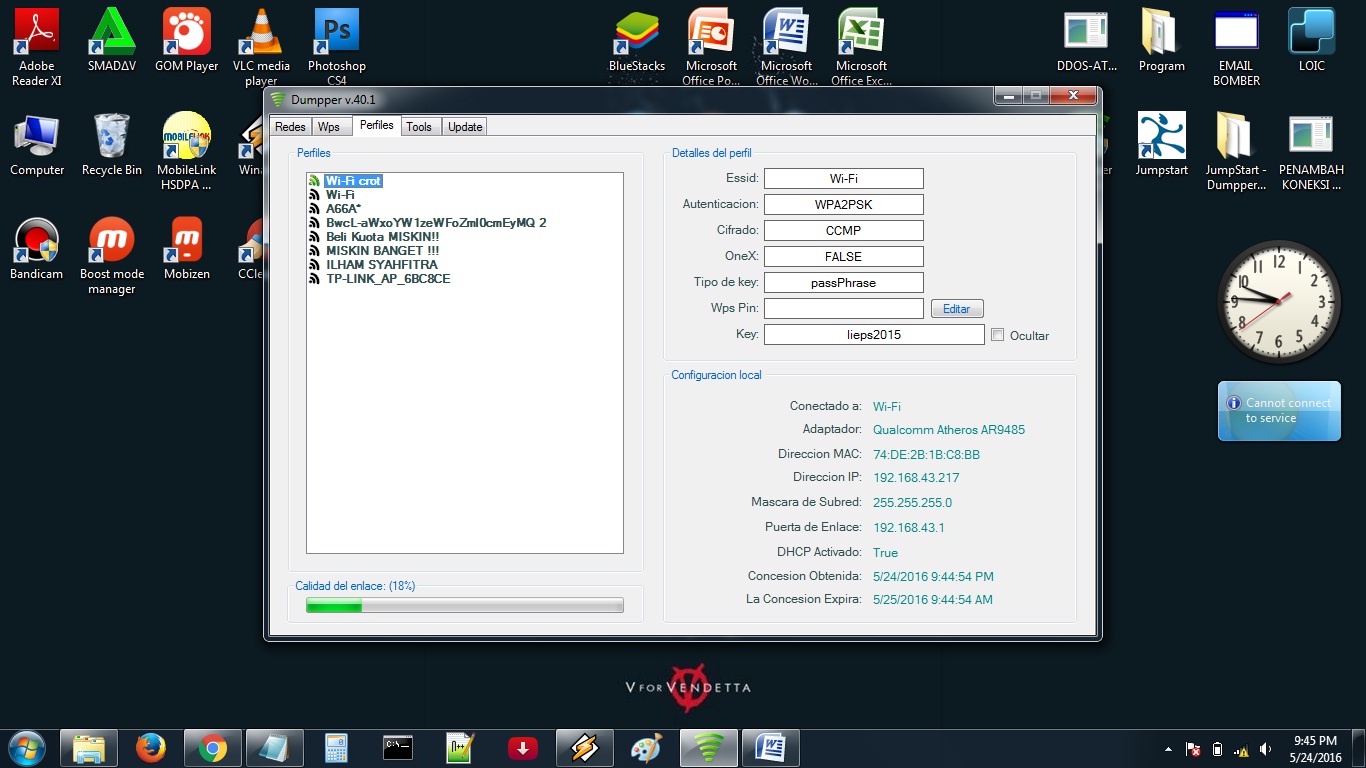Select Microsoft Office PowerPoint desktop shortcut
The height and width of the screenshot is (768, 1366).
[x=711, y=46]
